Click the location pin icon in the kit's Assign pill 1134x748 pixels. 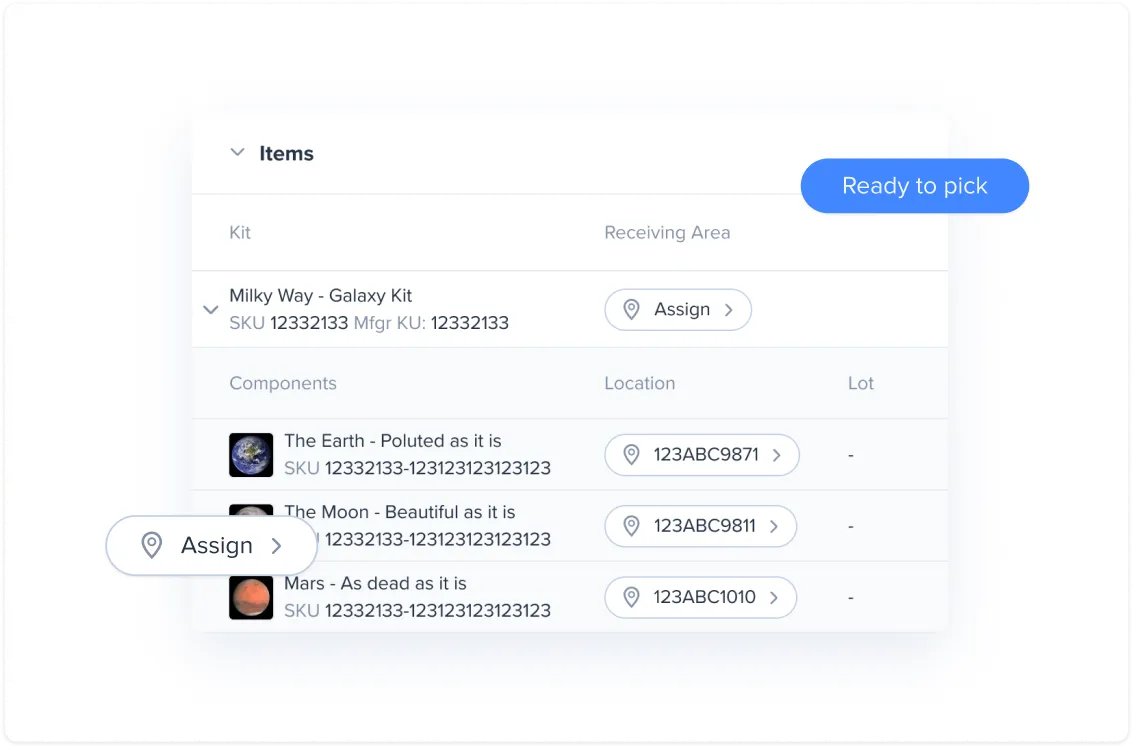(x=631, y=310)
